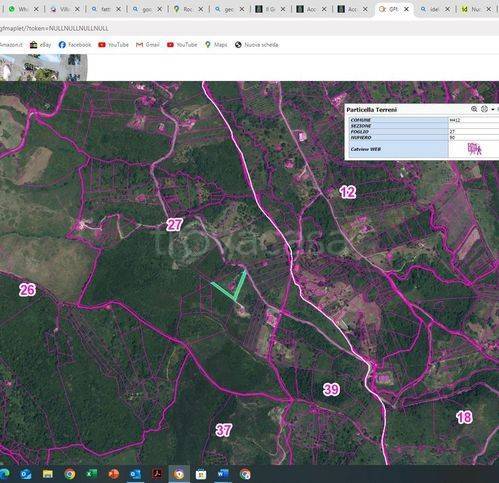Open the Facebook bookmark
The width and height of the screenshot is (499, 483).
click(75, 45)
